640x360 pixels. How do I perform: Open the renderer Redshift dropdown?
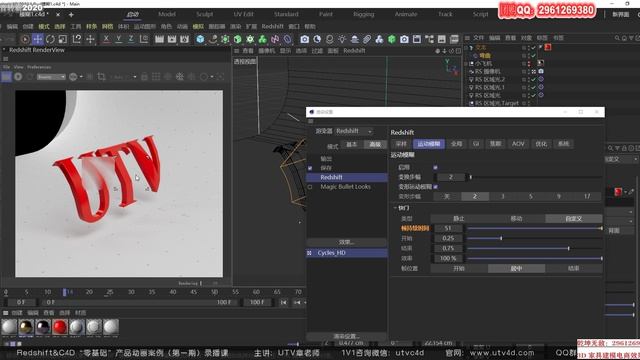click(x=353, y=131)
